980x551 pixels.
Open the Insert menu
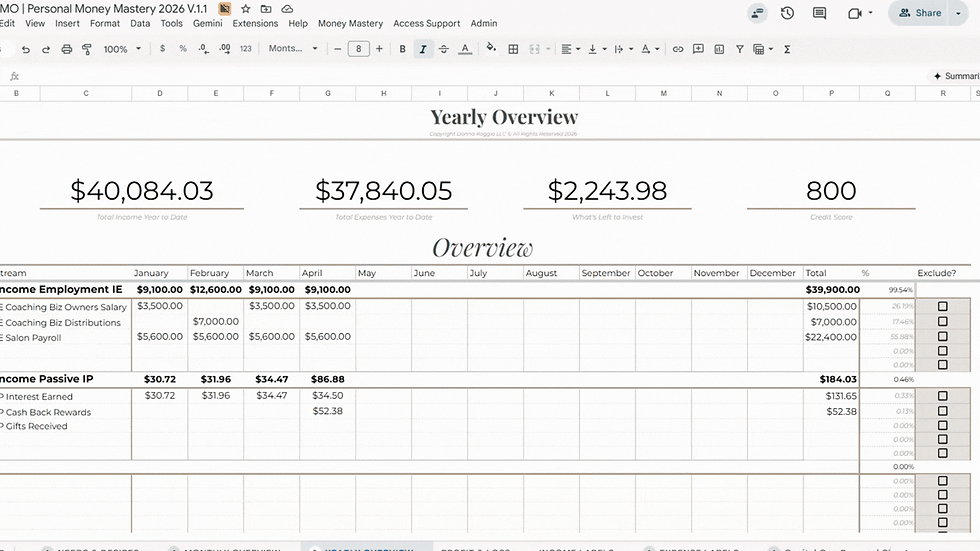67,23
